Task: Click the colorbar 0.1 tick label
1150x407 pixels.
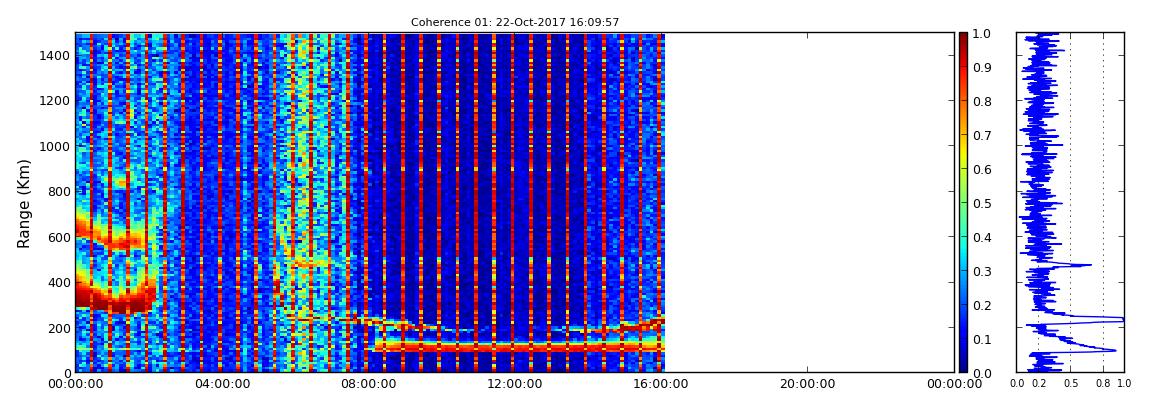Action: click(x=983, y=339)
